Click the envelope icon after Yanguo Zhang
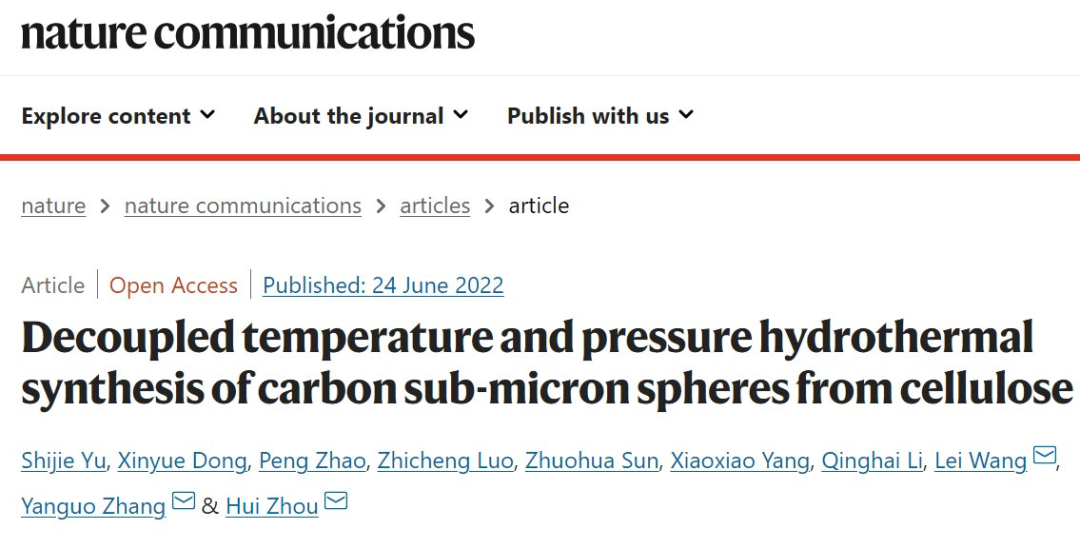The height and width of the screenshot is (549, 1080). click(x=184, y=501)
